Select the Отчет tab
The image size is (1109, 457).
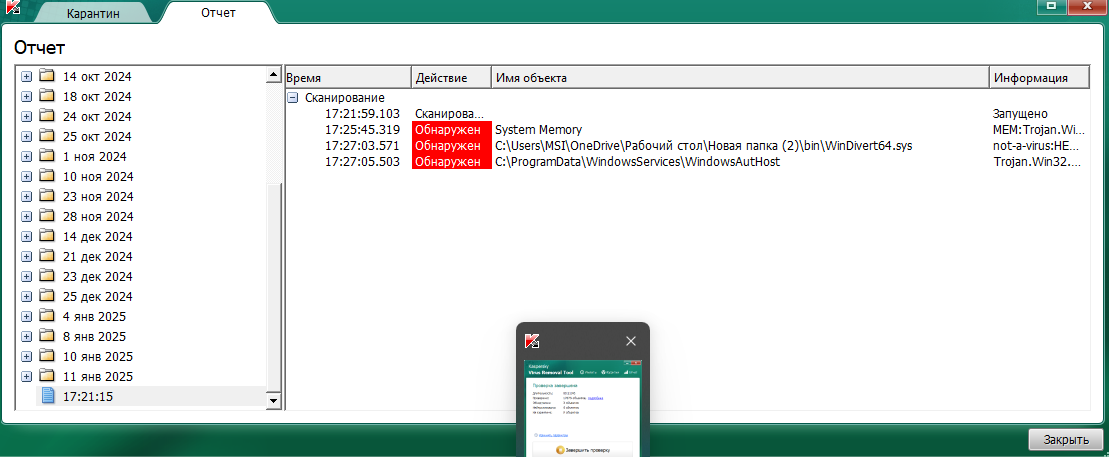point(219,13)
